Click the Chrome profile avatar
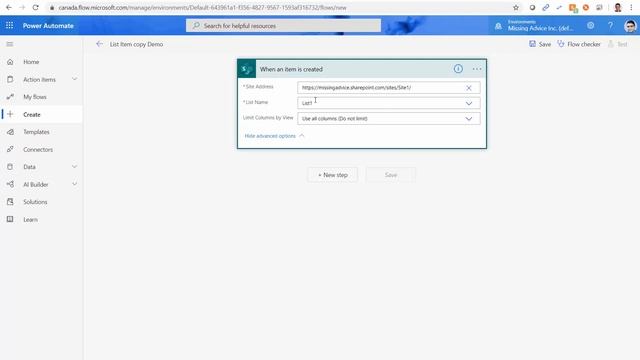This screenshot has width=640, height=360. 618,7
